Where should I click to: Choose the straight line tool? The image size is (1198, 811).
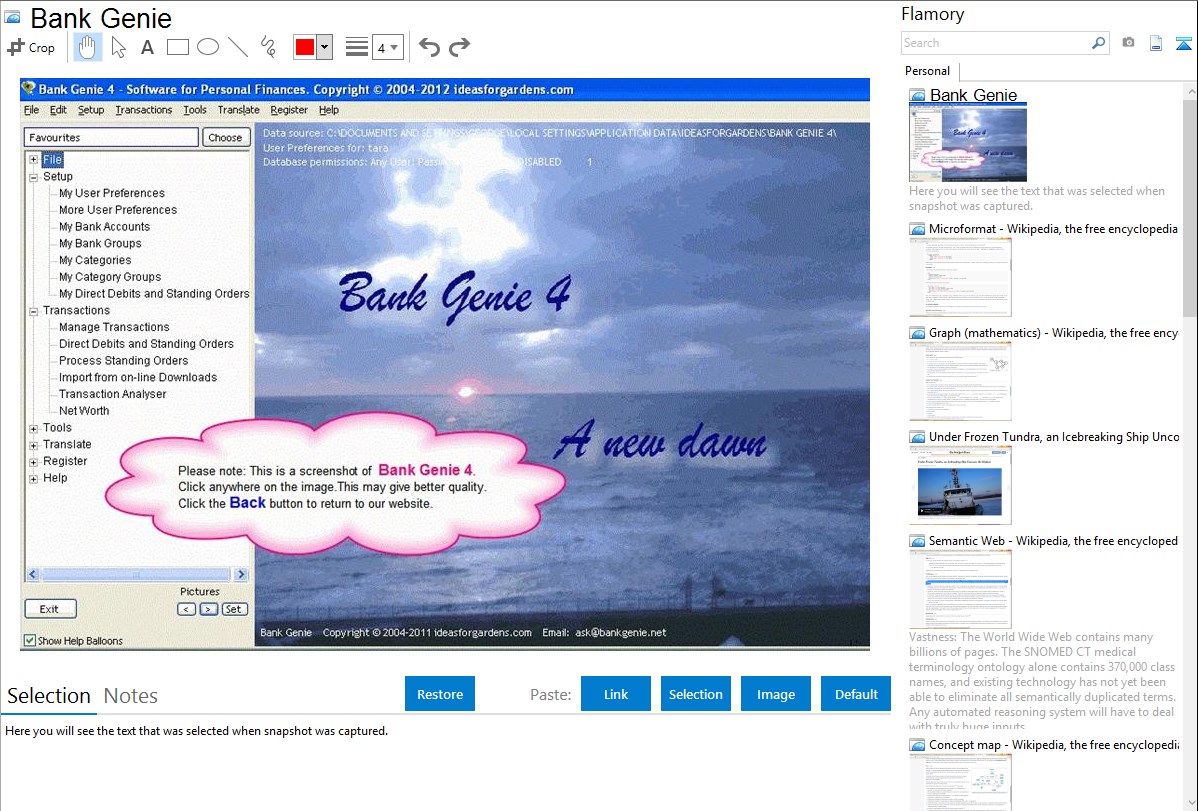[238, 47]
